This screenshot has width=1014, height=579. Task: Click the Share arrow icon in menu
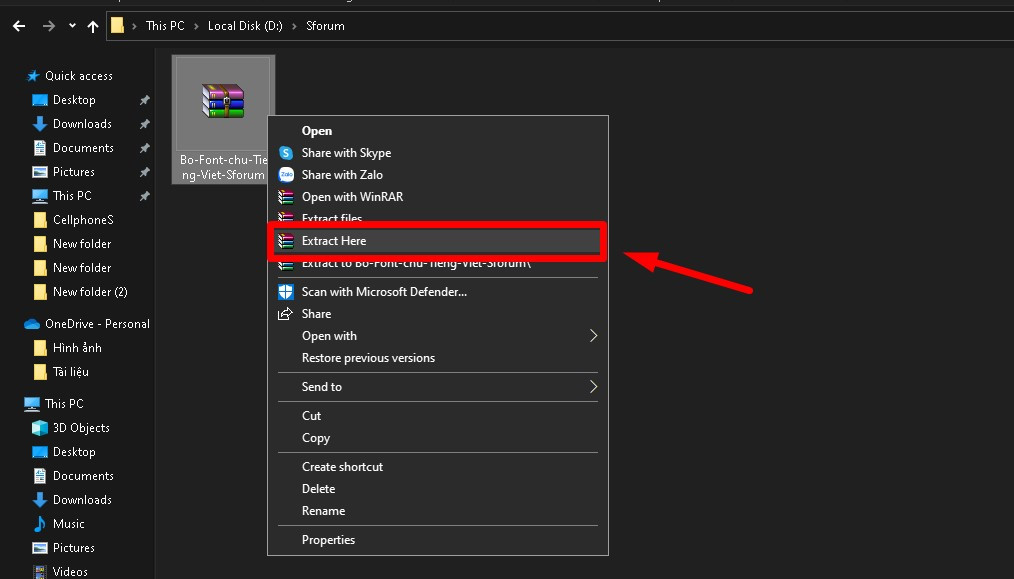[x=286, y=314]
